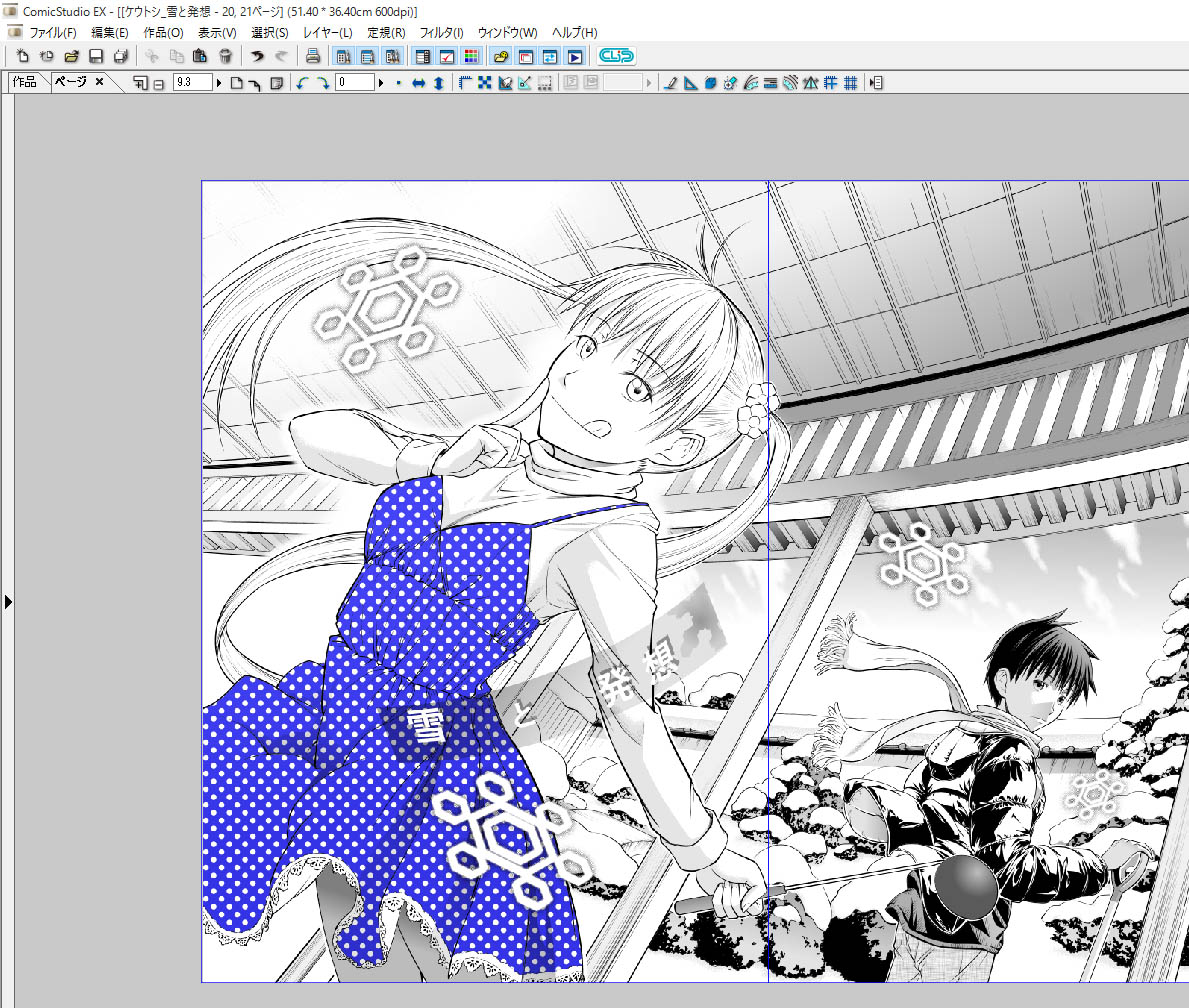Screen dimensions: 1189x1008
Task: Select the concentric curve ruler icon
Action: click(791, 83)
